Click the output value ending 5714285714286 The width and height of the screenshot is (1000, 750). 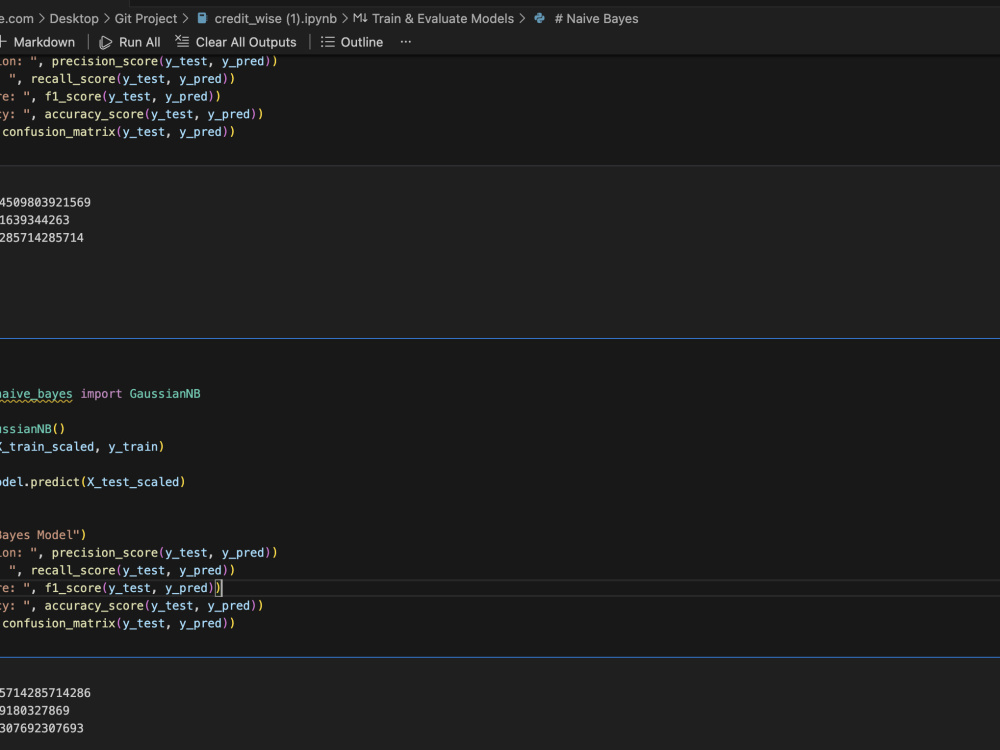pyautogui.click(x=45, y=693)
